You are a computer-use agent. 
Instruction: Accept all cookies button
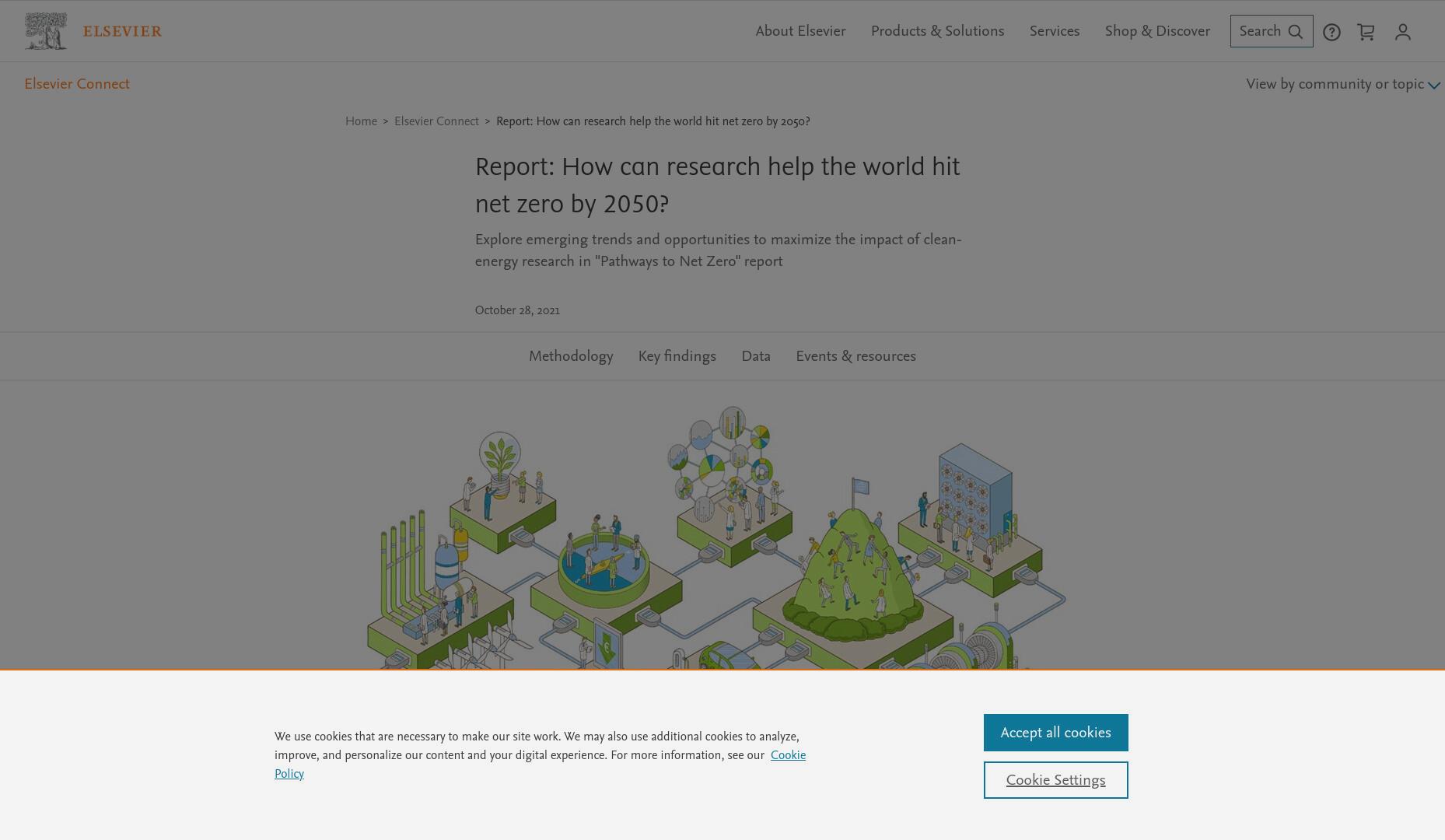tap(1055, 733)
